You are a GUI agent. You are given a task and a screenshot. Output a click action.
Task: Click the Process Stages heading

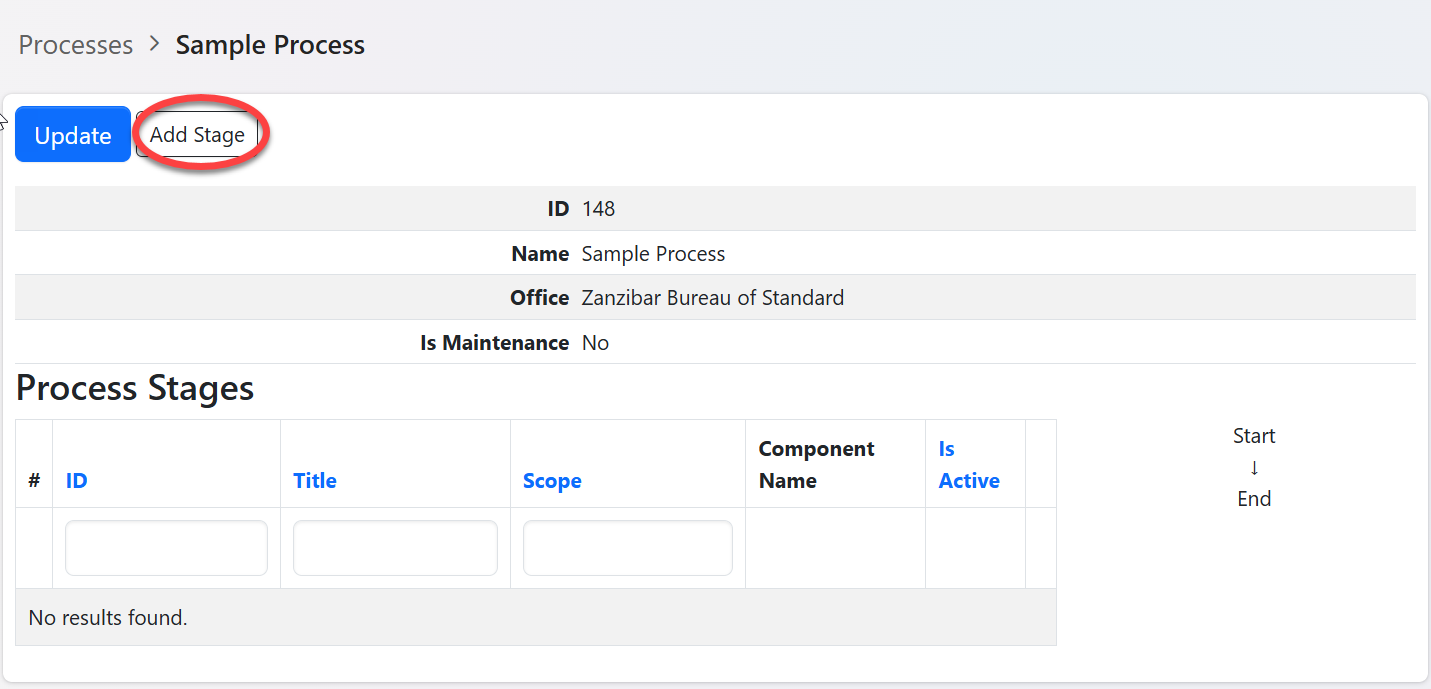click(x=135, y=388)
